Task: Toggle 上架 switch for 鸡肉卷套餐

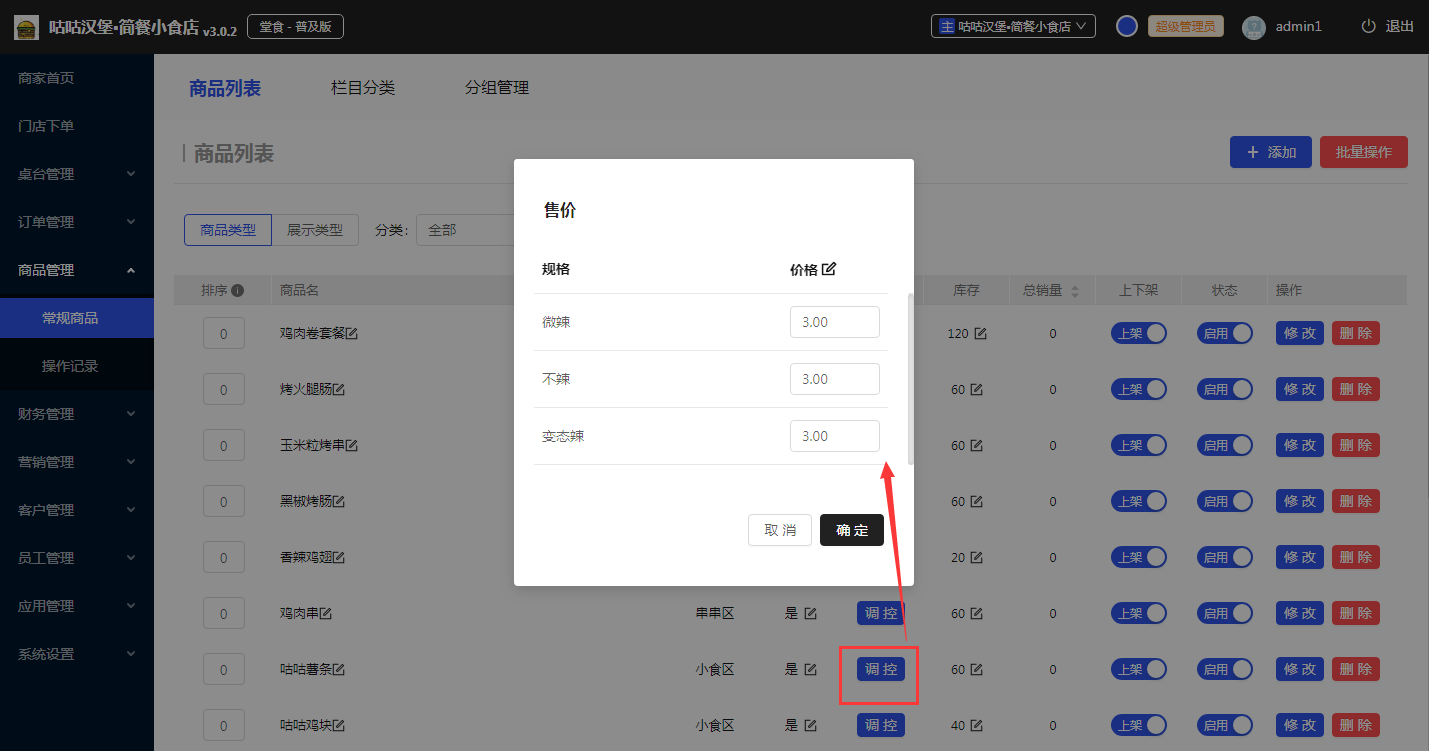Action: click(1139, 334)
